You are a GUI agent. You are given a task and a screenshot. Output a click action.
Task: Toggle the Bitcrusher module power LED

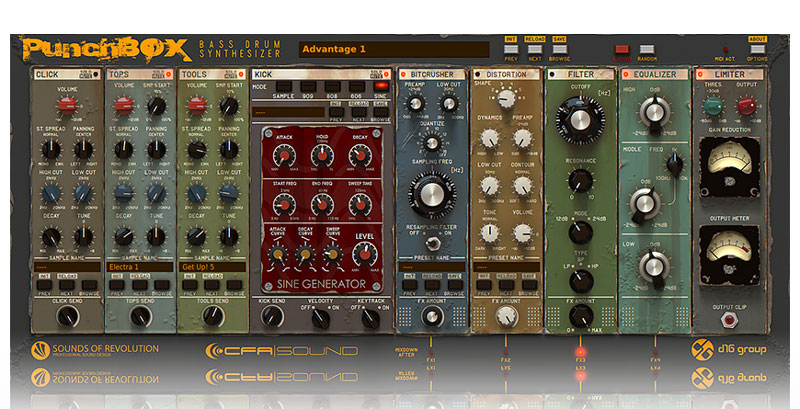(402, 74)
